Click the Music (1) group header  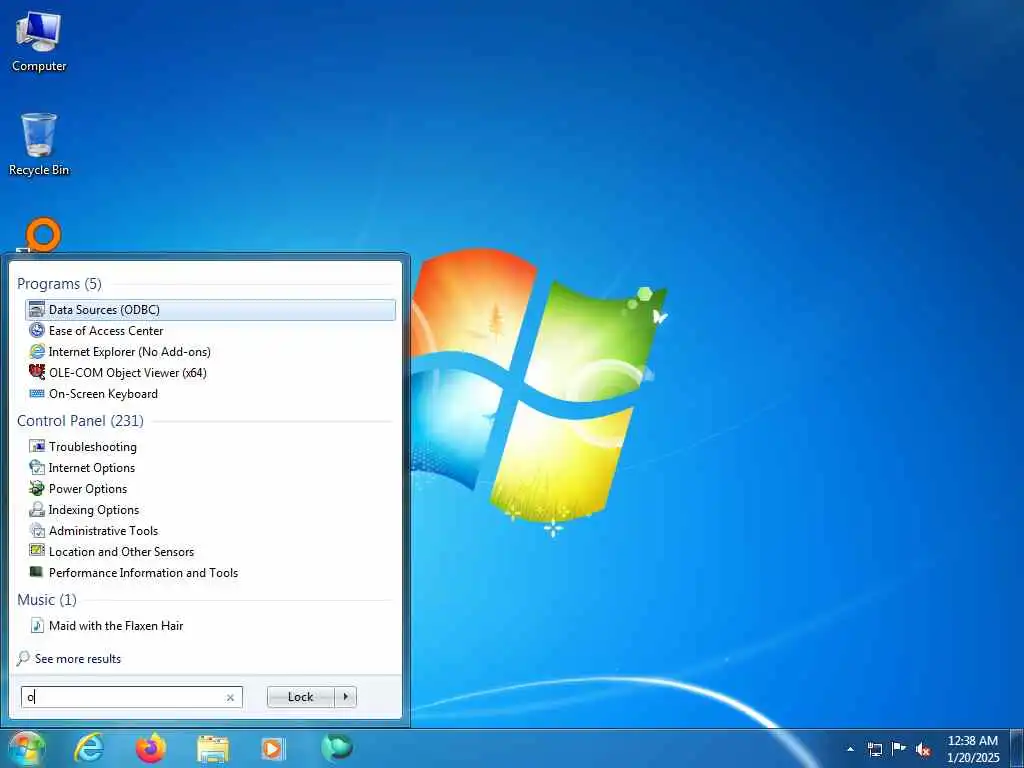[x=46, y=600]
